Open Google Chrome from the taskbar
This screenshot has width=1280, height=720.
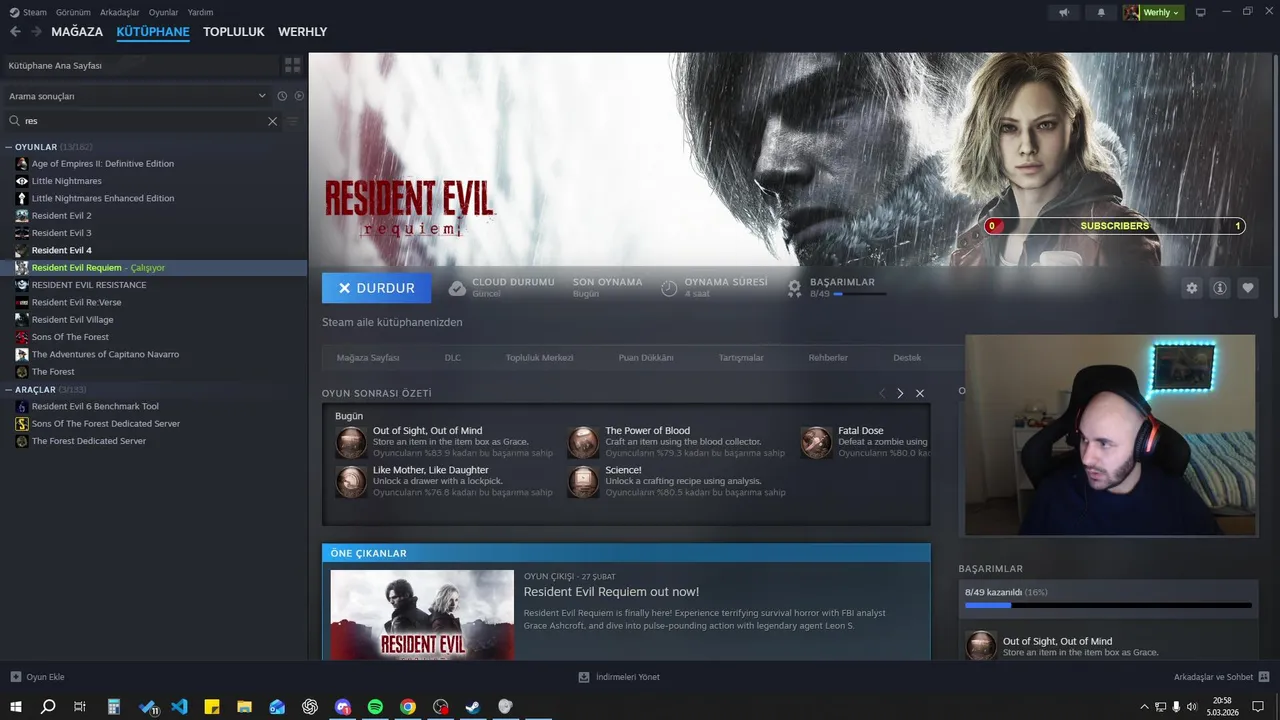tap(408, 706)
